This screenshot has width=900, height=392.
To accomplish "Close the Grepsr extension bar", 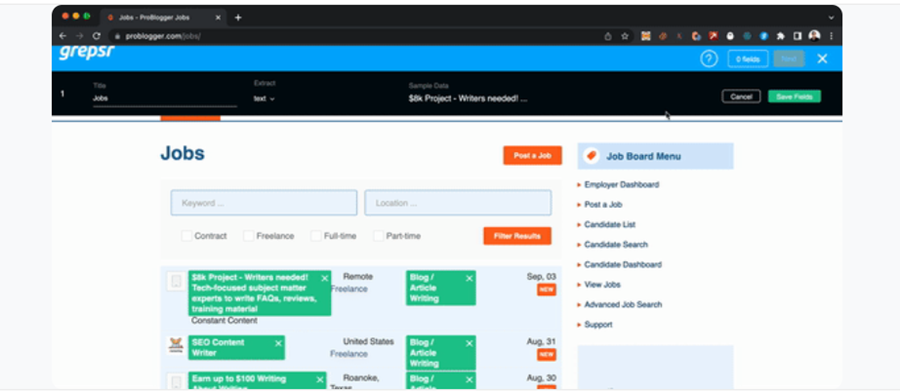I will tap(822, 59).
